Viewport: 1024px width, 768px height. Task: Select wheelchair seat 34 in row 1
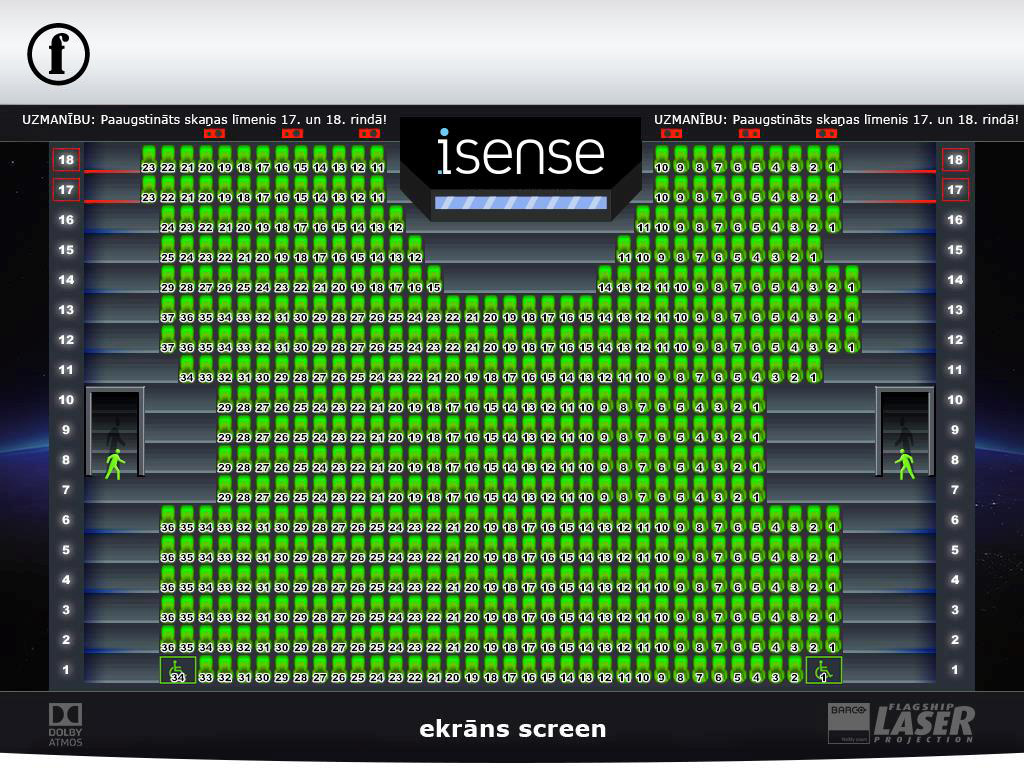pos(178,670)
